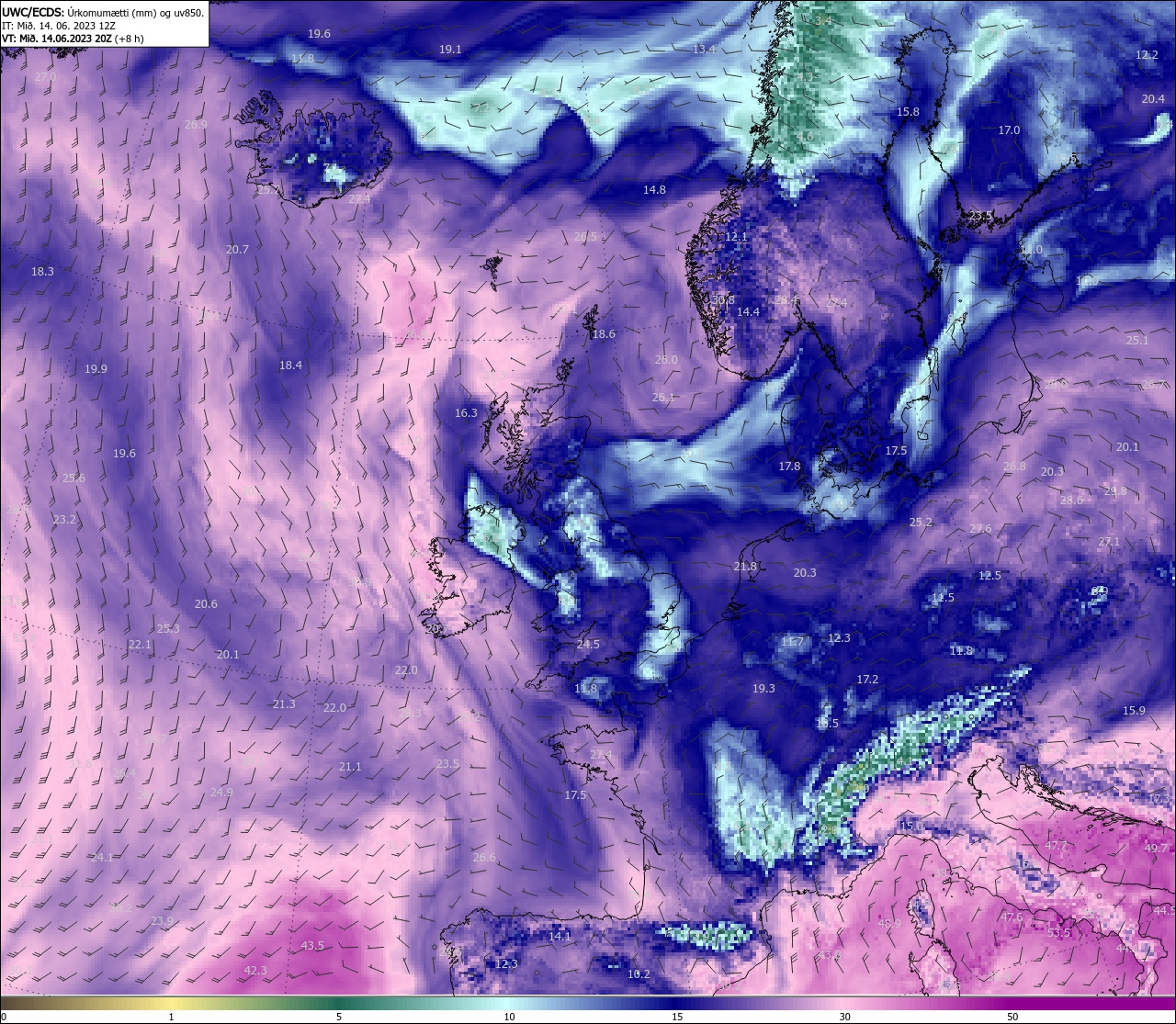Select the 19.9 value label
Image resolution: width=1176 pixels, height=1024 pixels.
tap(96, 368)
